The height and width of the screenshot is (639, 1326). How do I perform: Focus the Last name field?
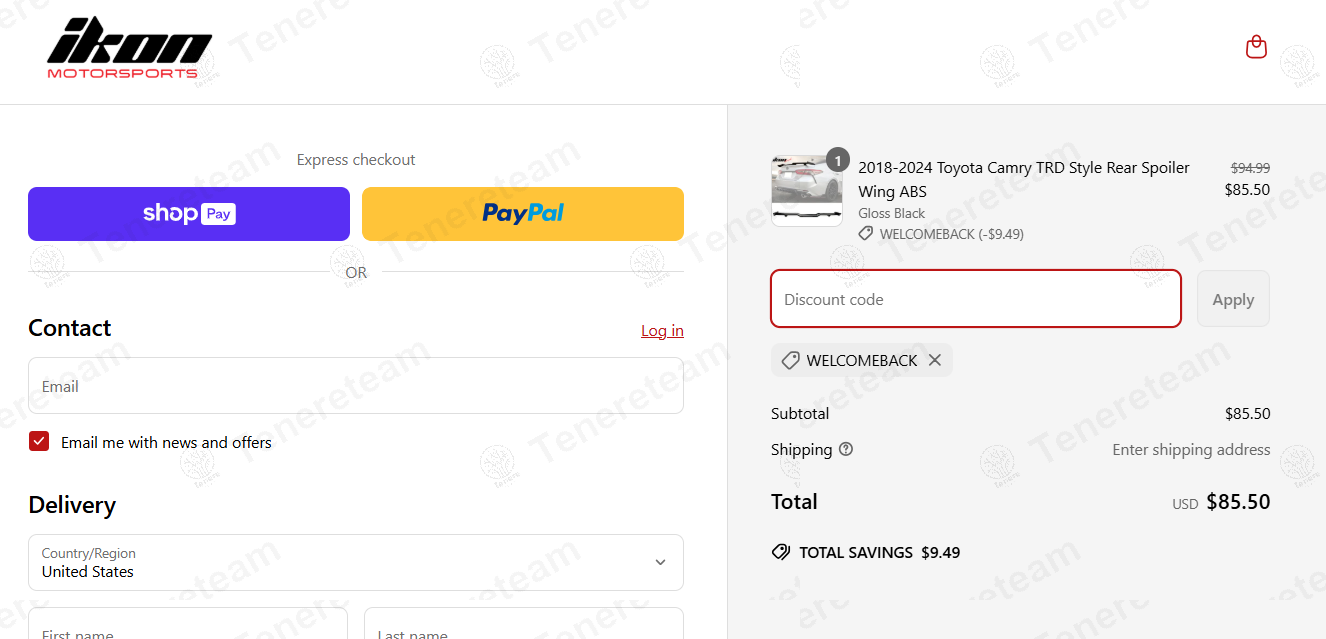pos(523,628)
